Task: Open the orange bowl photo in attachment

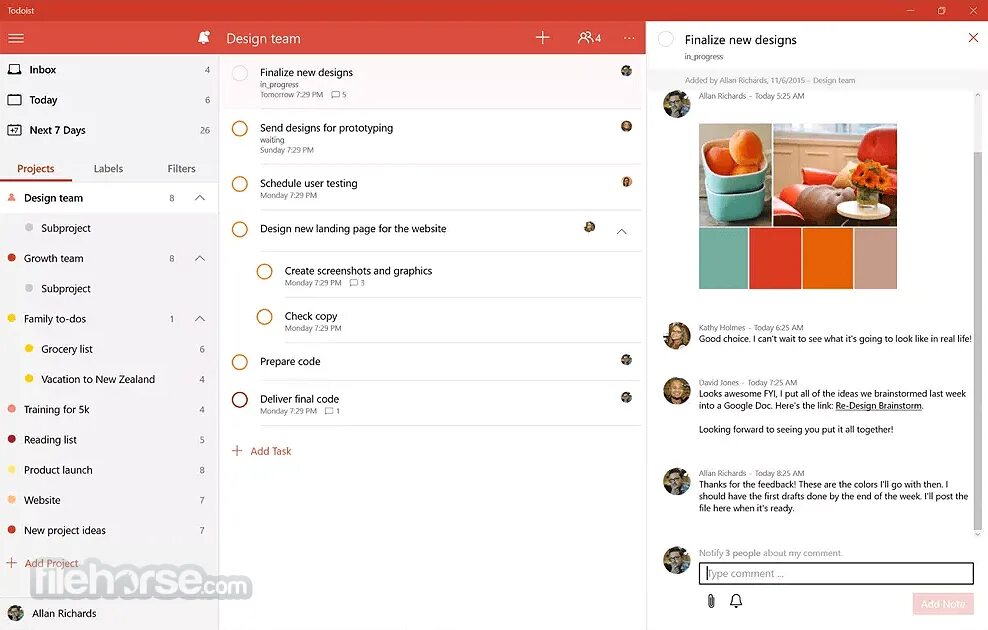Action: tap(735, 175)
